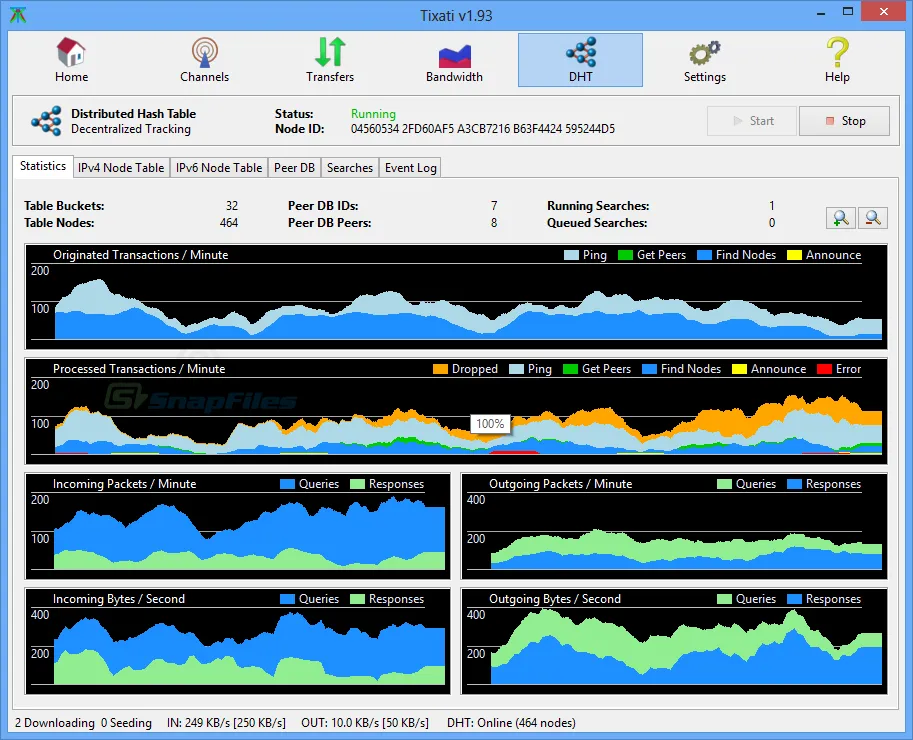Open the Event Log tab

[411, 168]
